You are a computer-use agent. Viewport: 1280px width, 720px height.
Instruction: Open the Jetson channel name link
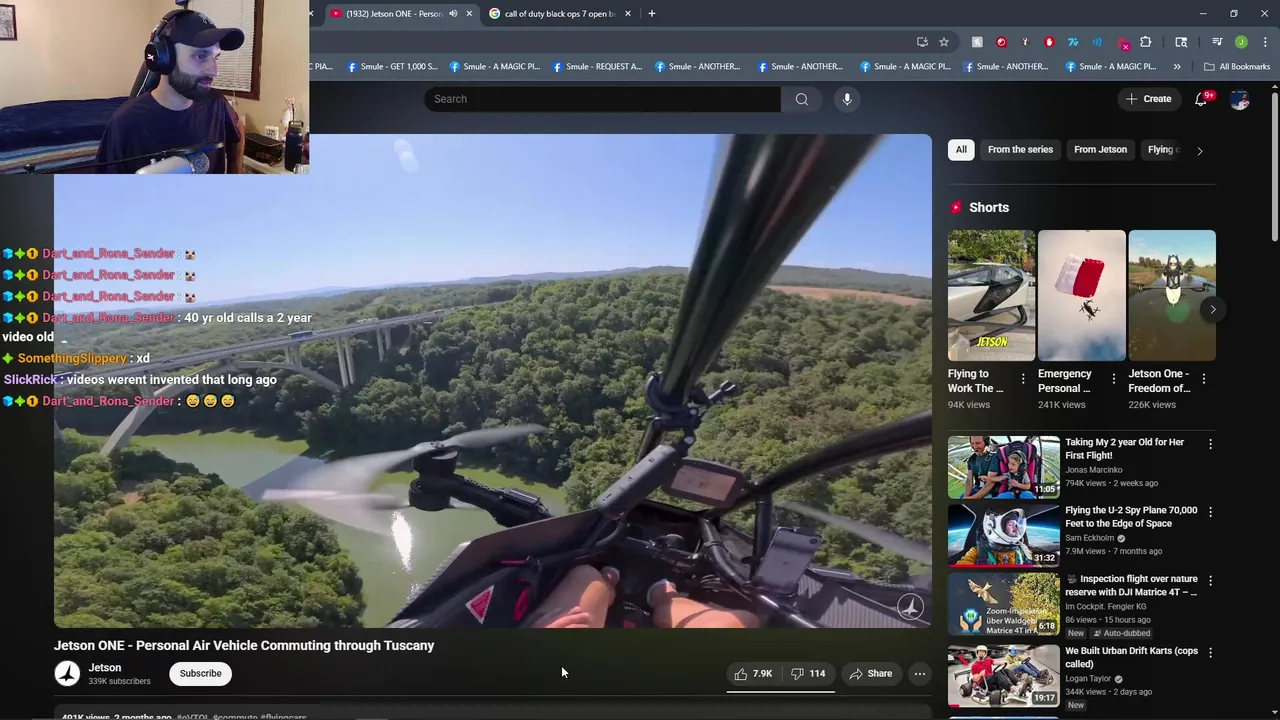pos(105,668)
